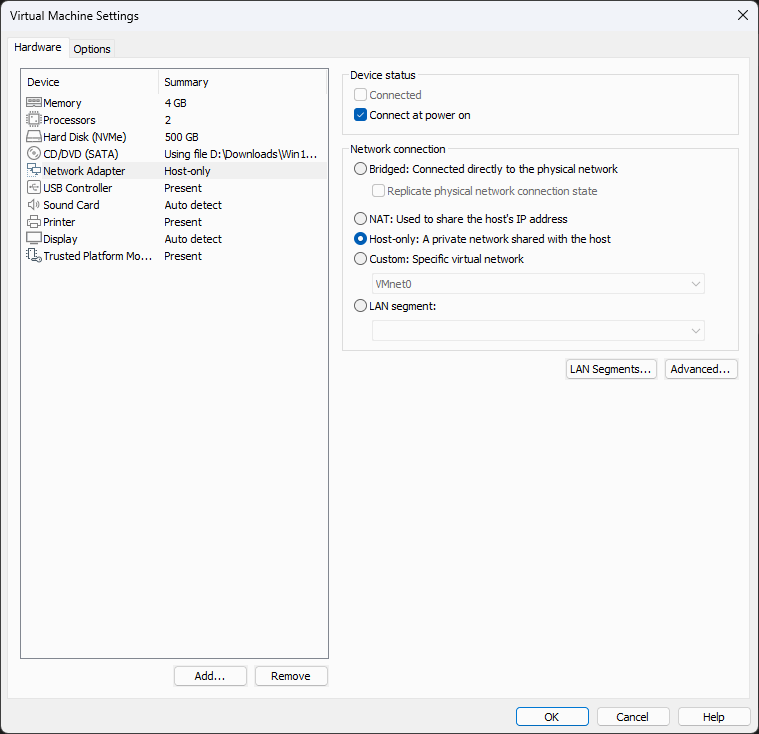Select the LAN segment radio button
759x734 pixels.
point(360,306)
